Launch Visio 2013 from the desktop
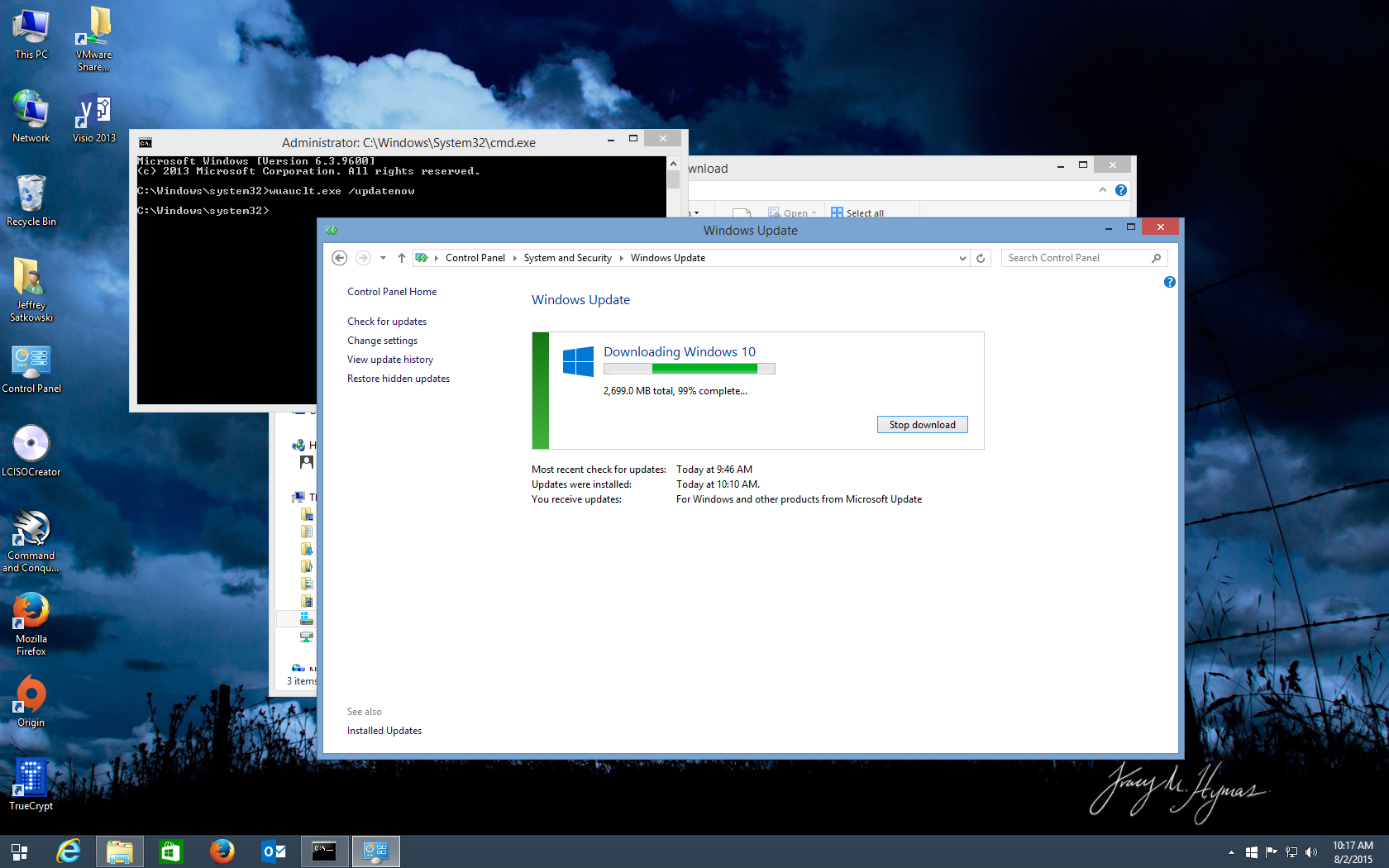Screen dimensions: 1389x868 click(x=94, y=117)
